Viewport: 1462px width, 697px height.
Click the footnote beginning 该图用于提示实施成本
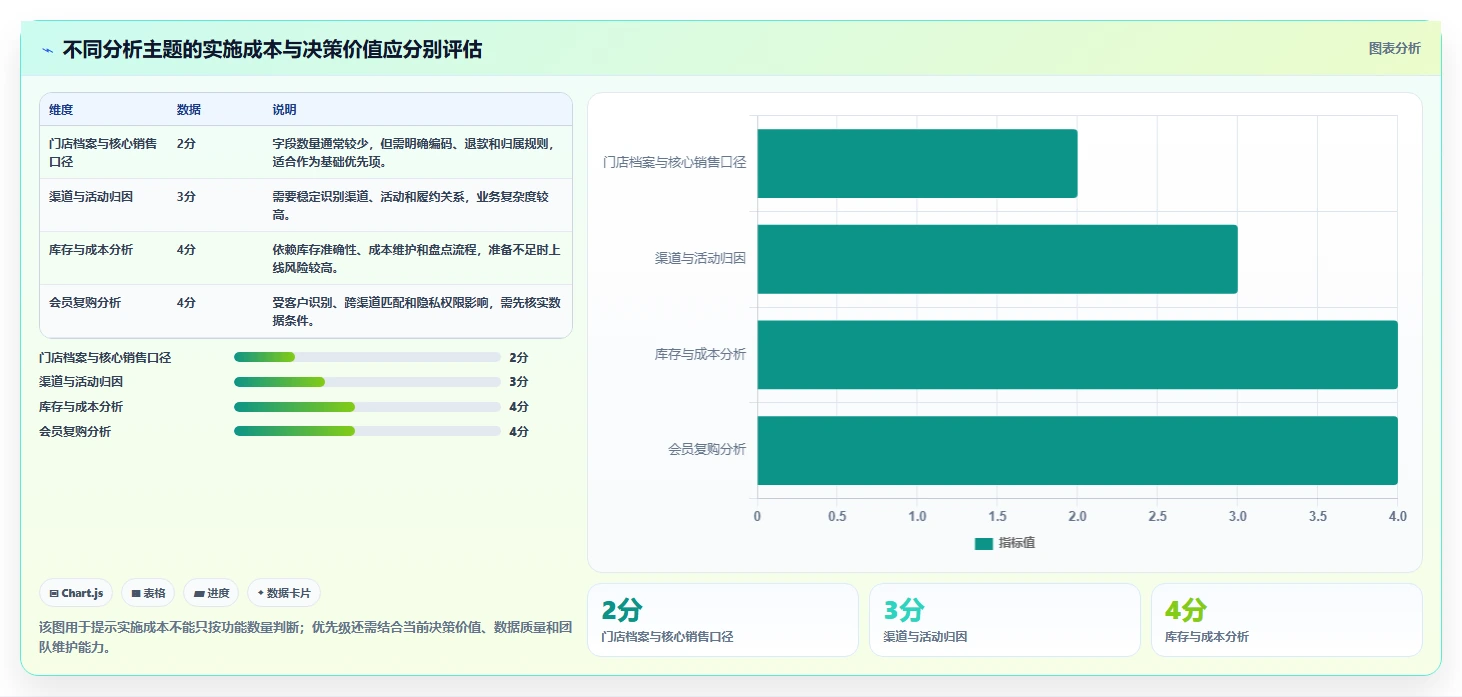coord(305,637)
